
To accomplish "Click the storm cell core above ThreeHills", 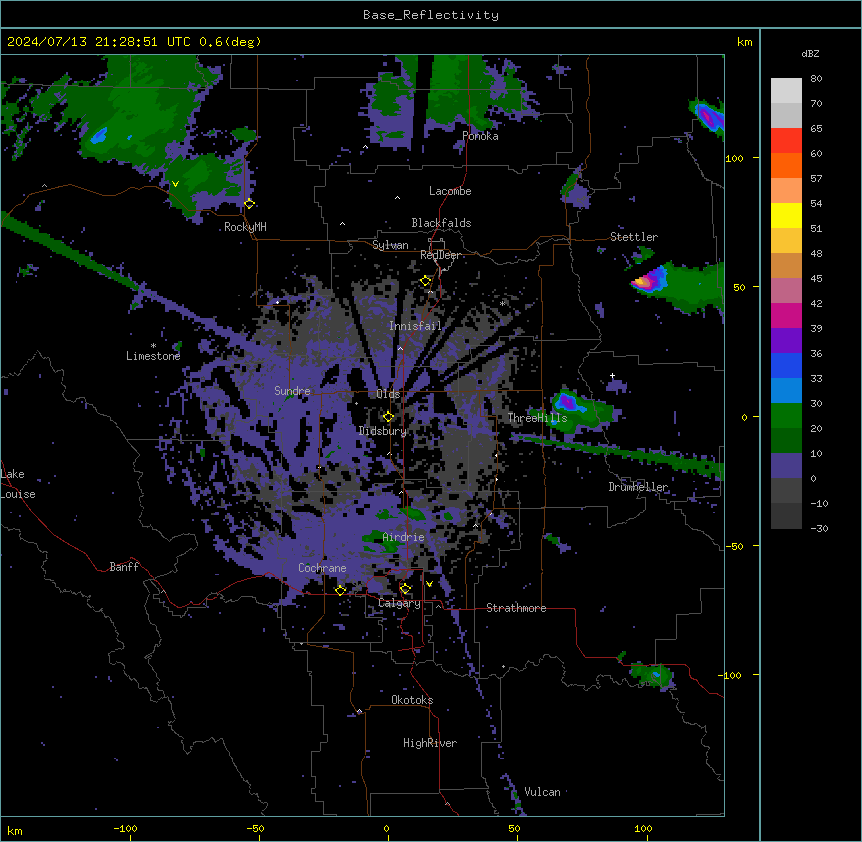I will (x=568, y=402).
